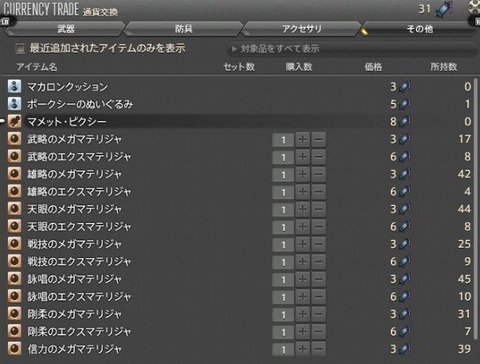
Task: Increase quantity for 剛柔のメガマテリジャ
Action: pyautogui.click(x=302, y=314)
